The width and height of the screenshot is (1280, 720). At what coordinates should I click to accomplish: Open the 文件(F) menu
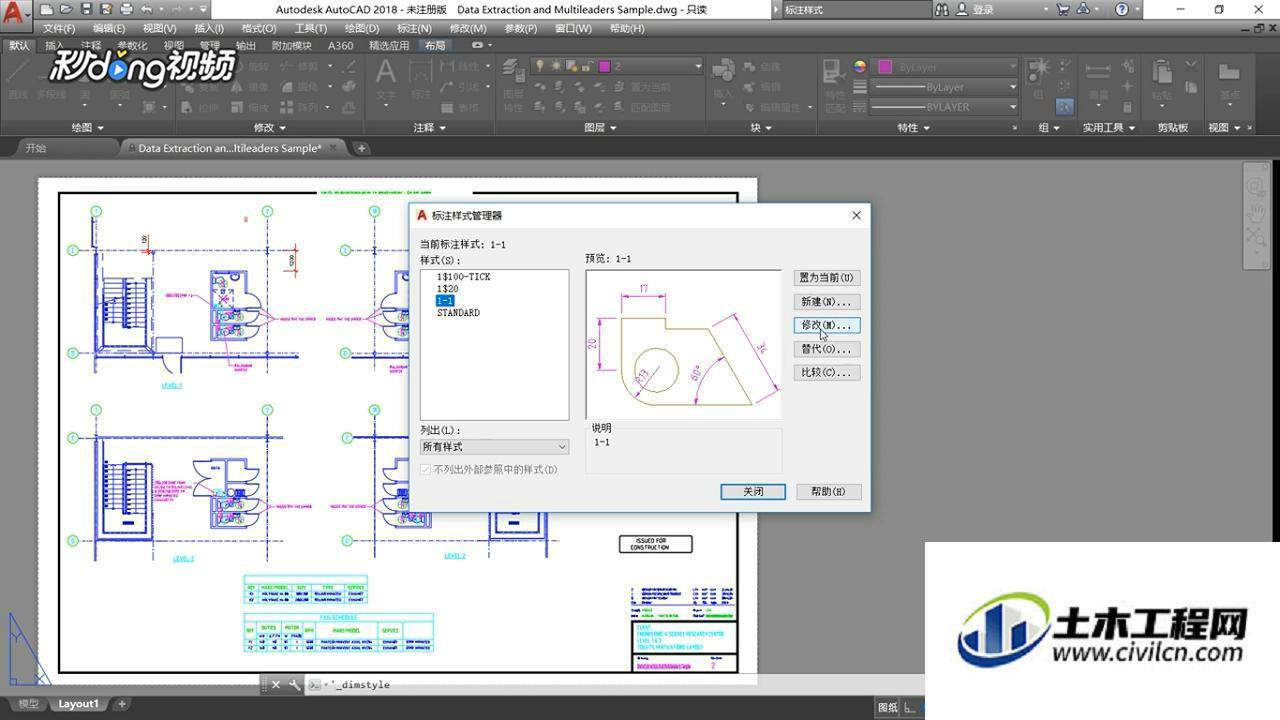(x=60, y=28)
